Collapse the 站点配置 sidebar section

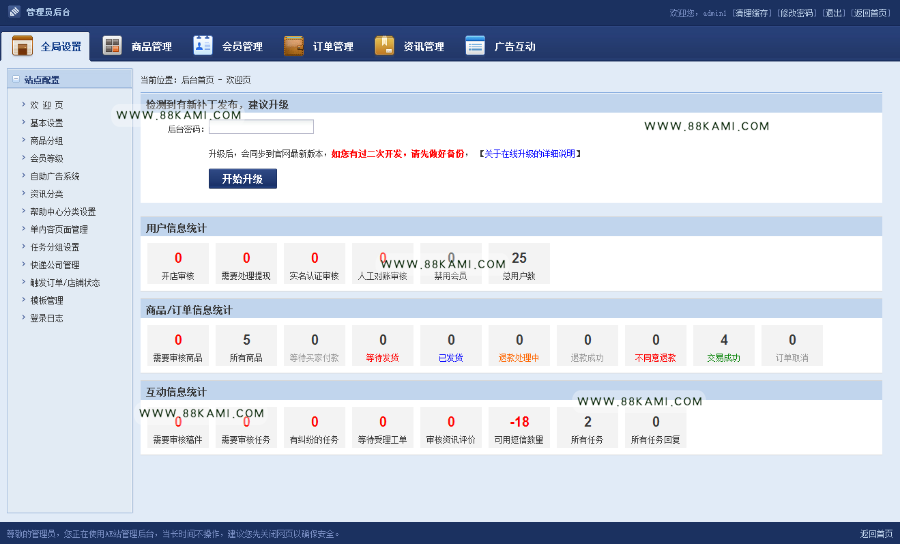pos(16,79)
